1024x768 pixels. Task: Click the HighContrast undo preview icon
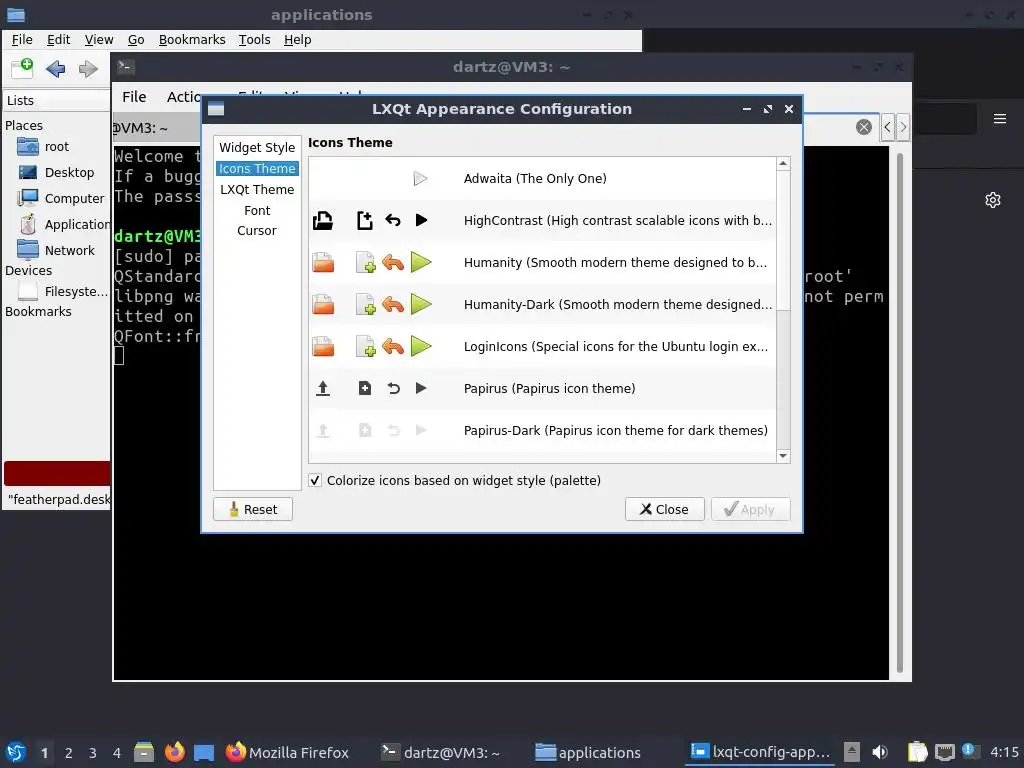392,221
